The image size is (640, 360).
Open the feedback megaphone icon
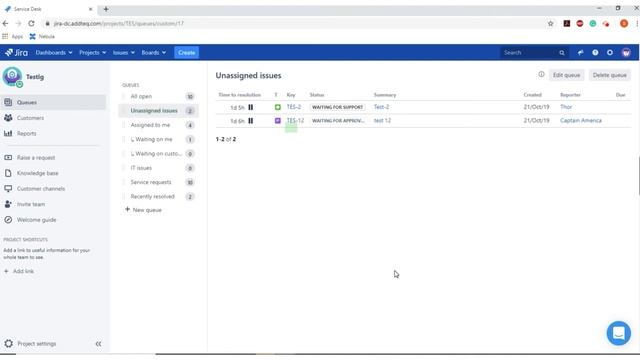click(x=580, y=53)
